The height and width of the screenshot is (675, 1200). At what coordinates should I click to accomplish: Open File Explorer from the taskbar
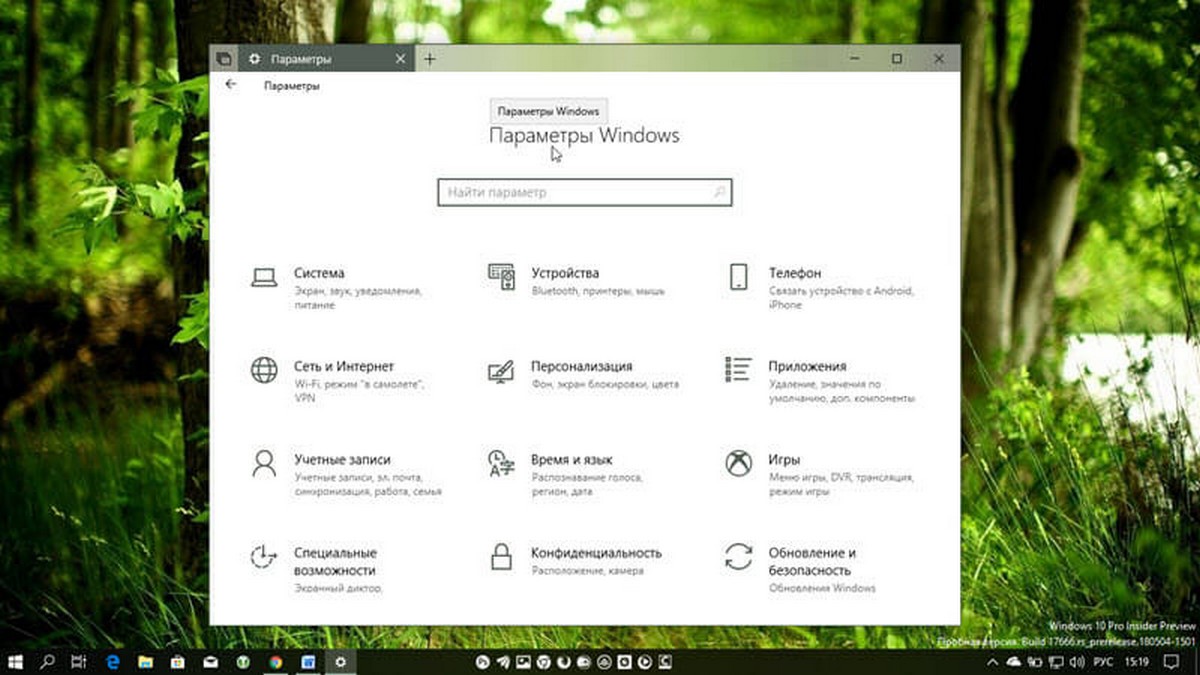tap(145, 662)
